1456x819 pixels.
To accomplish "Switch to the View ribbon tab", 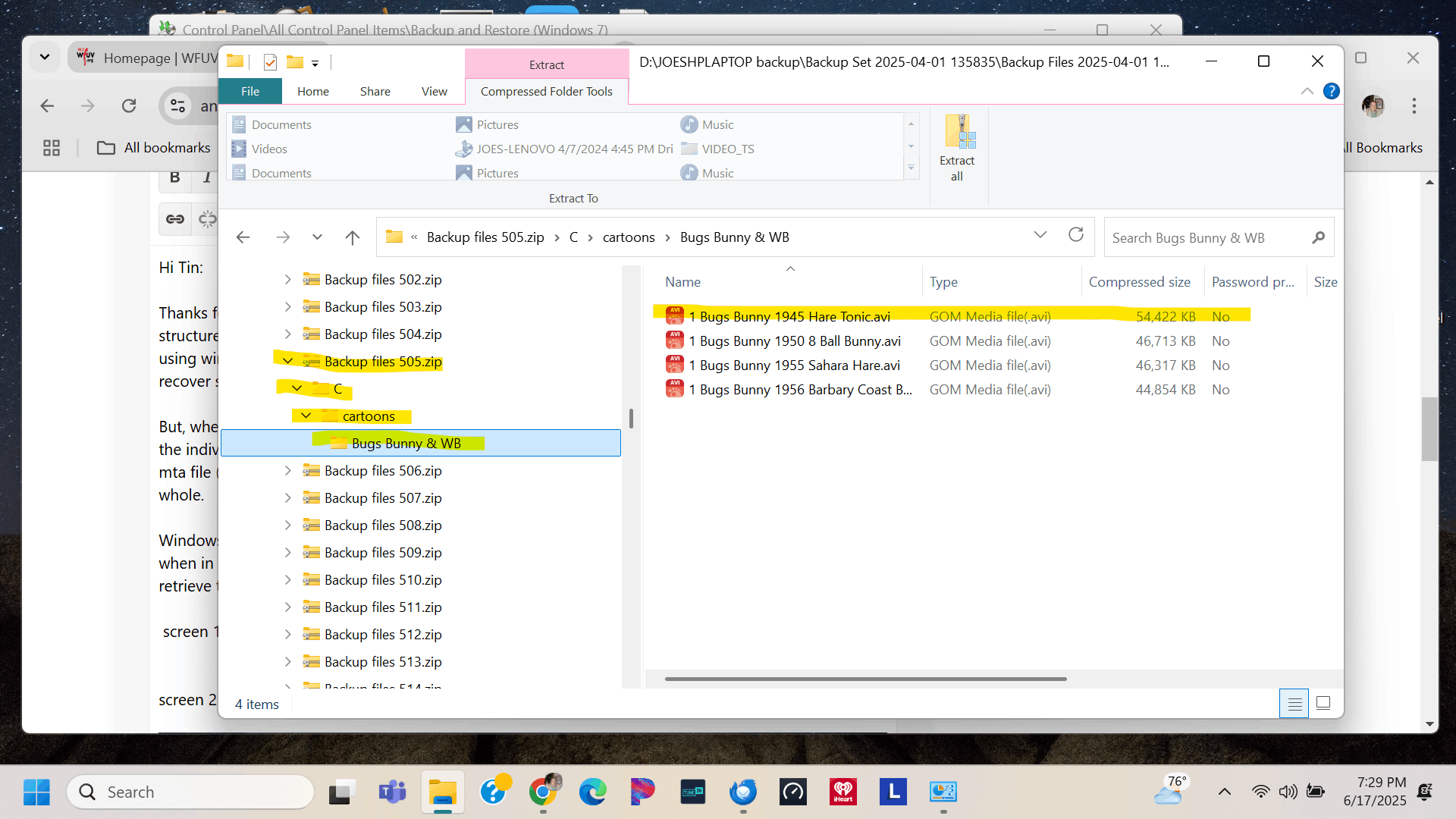I will 433,91.
